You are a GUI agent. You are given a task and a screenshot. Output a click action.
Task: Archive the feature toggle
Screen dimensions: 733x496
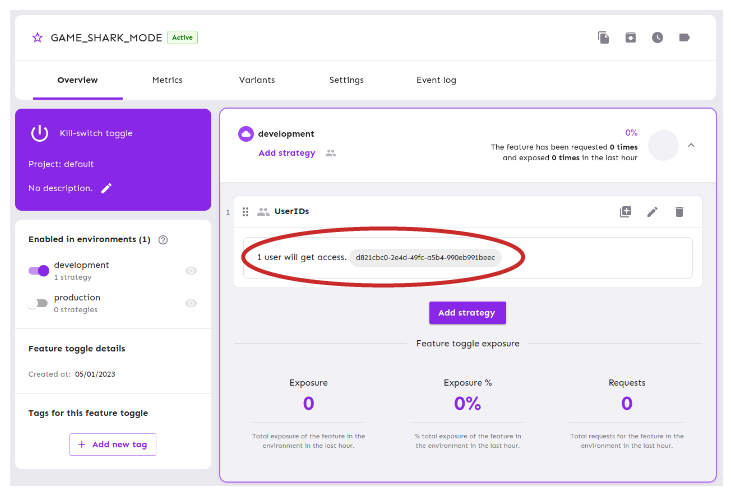point(631,37)
